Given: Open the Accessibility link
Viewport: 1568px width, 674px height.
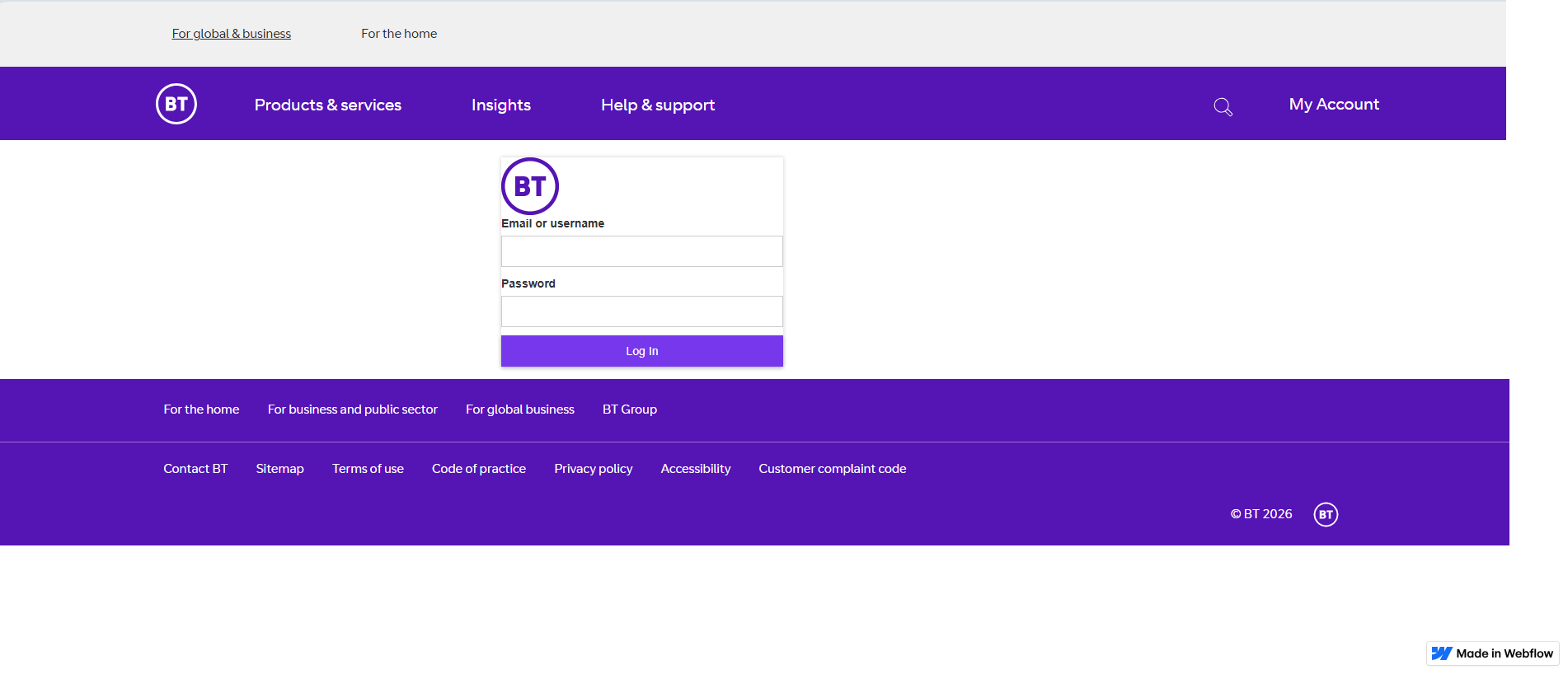Looking at the screenshot, I should (696, 469).
